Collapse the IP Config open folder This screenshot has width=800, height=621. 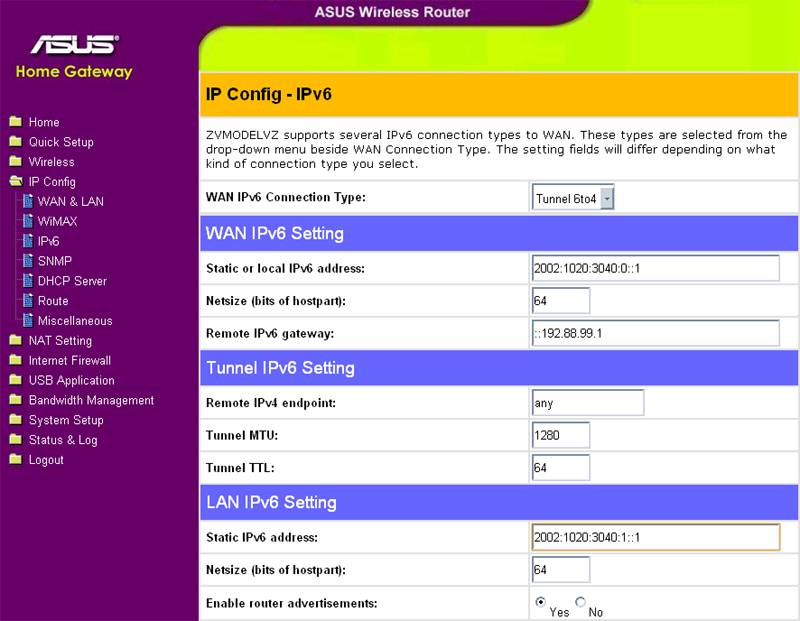coord(15,182)
